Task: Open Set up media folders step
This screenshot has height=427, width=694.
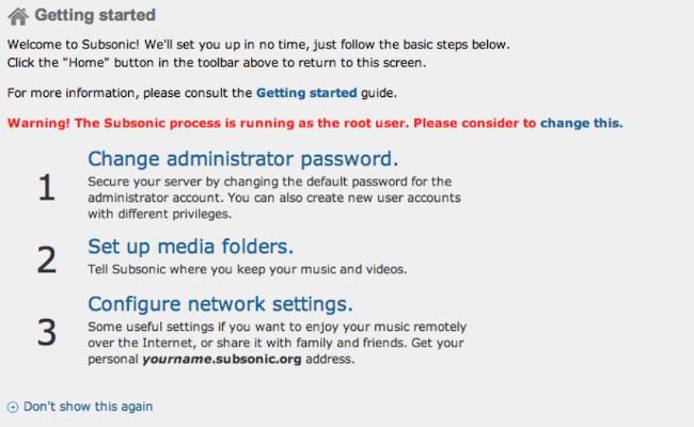Action: (190, 246)
